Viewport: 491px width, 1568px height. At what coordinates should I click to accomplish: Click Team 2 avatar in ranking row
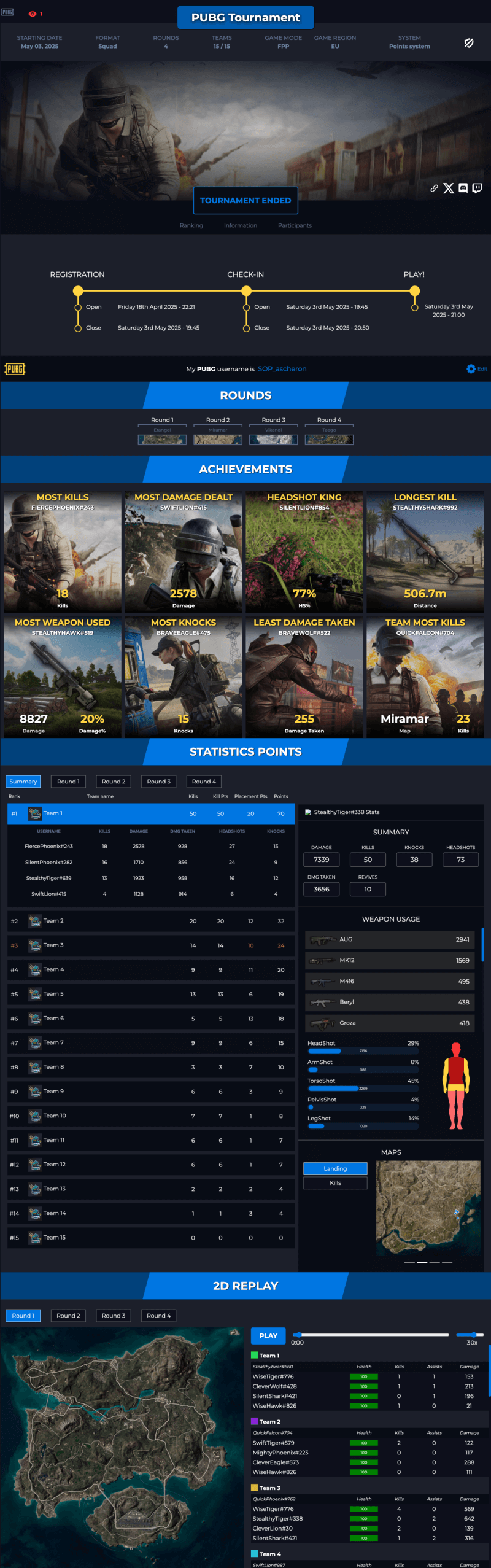(35, 921)
